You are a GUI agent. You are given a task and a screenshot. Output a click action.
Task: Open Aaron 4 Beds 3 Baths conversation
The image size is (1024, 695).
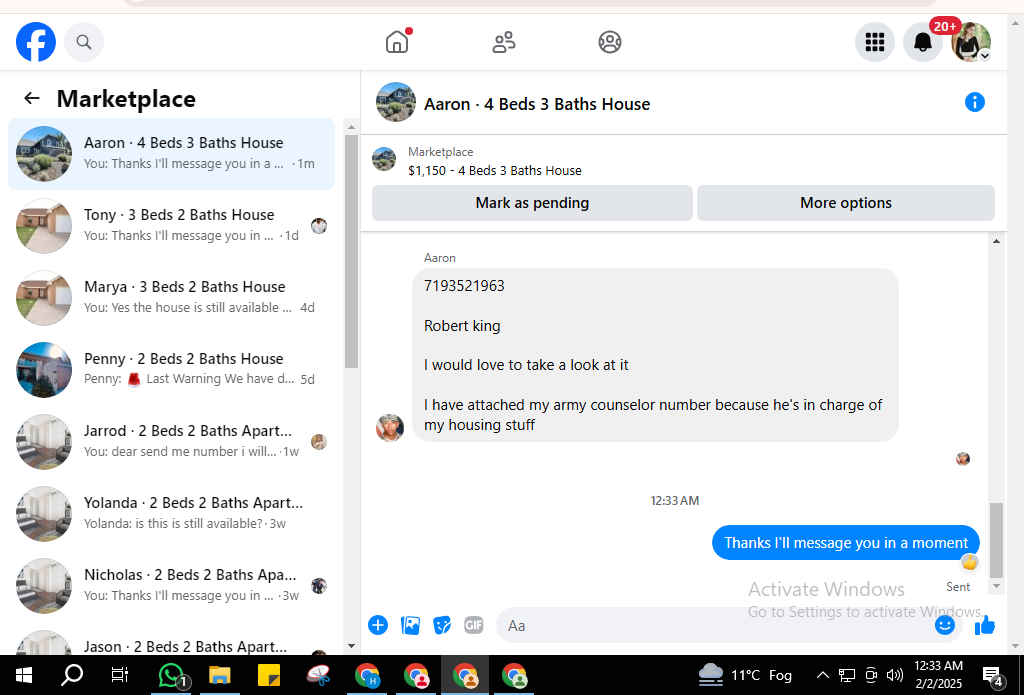[x=171, y=154]
